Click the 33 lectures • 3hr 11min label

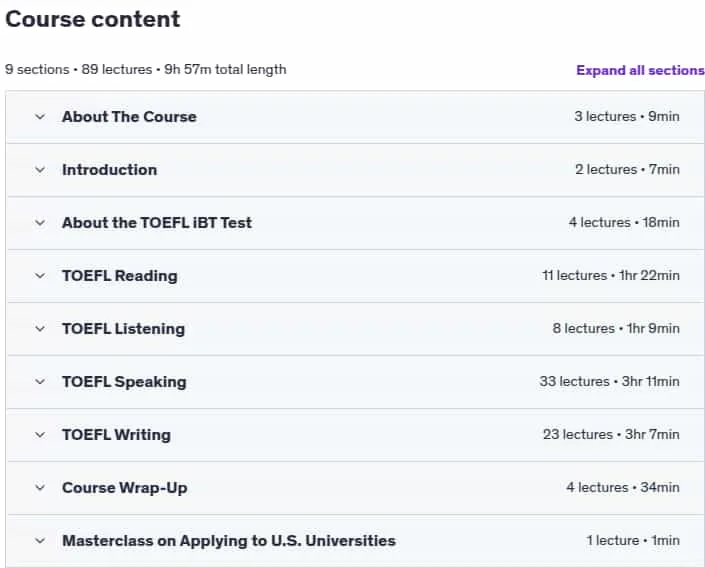(609, 381)
